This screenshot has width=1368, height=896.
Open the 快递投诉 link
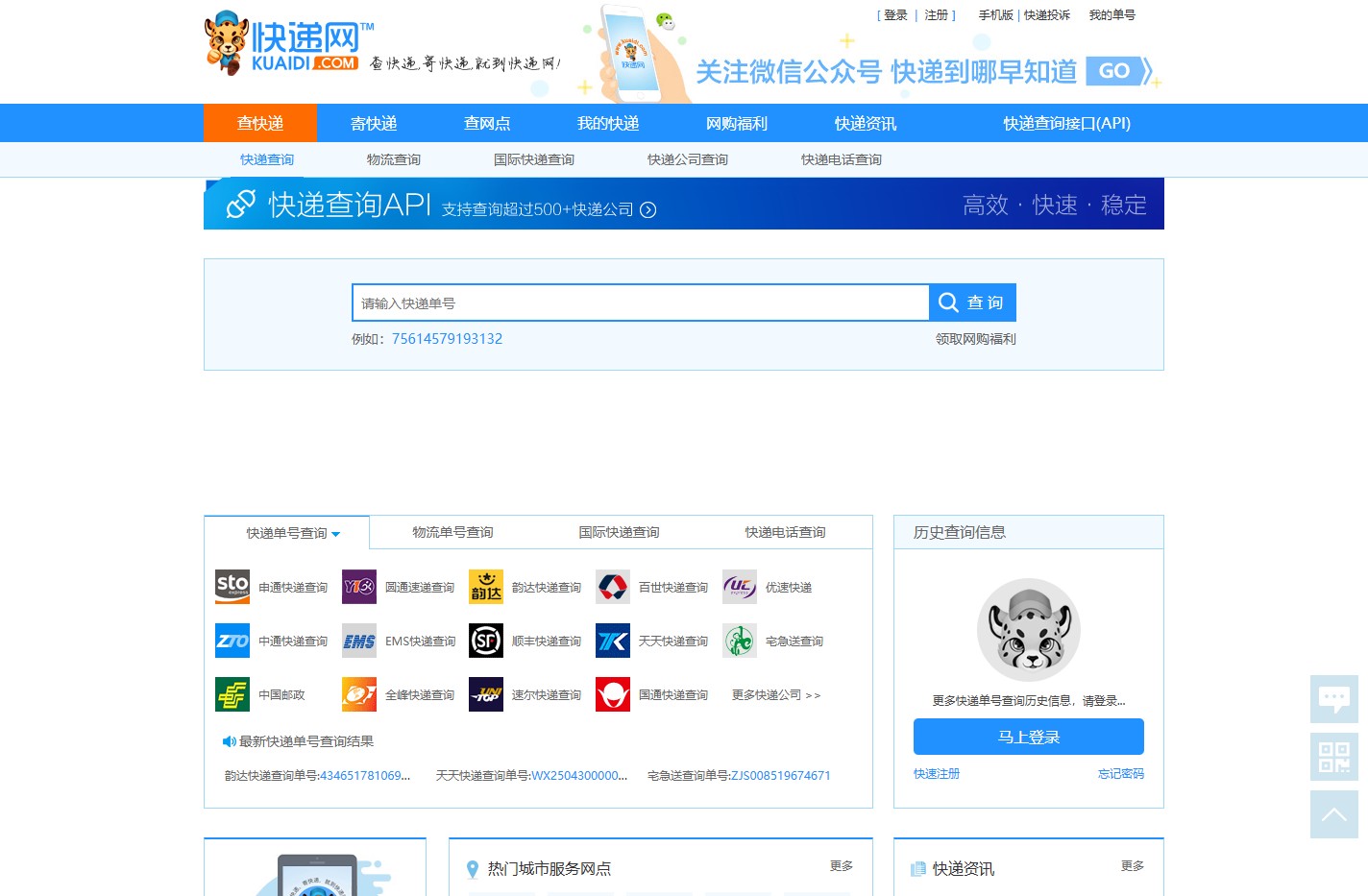pos(1047,15)
